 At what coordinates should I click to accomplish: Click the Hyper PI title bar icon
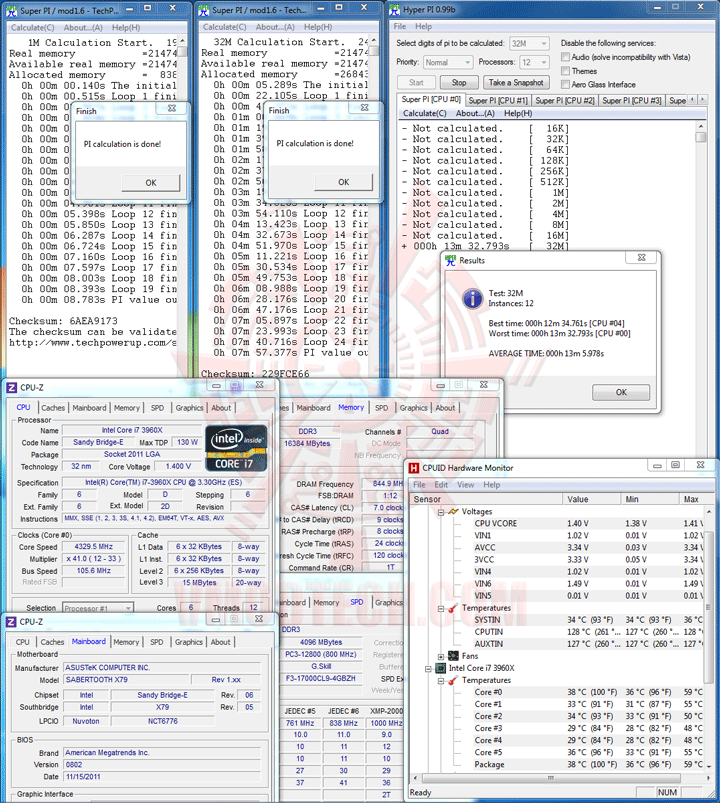coord(394,10)
